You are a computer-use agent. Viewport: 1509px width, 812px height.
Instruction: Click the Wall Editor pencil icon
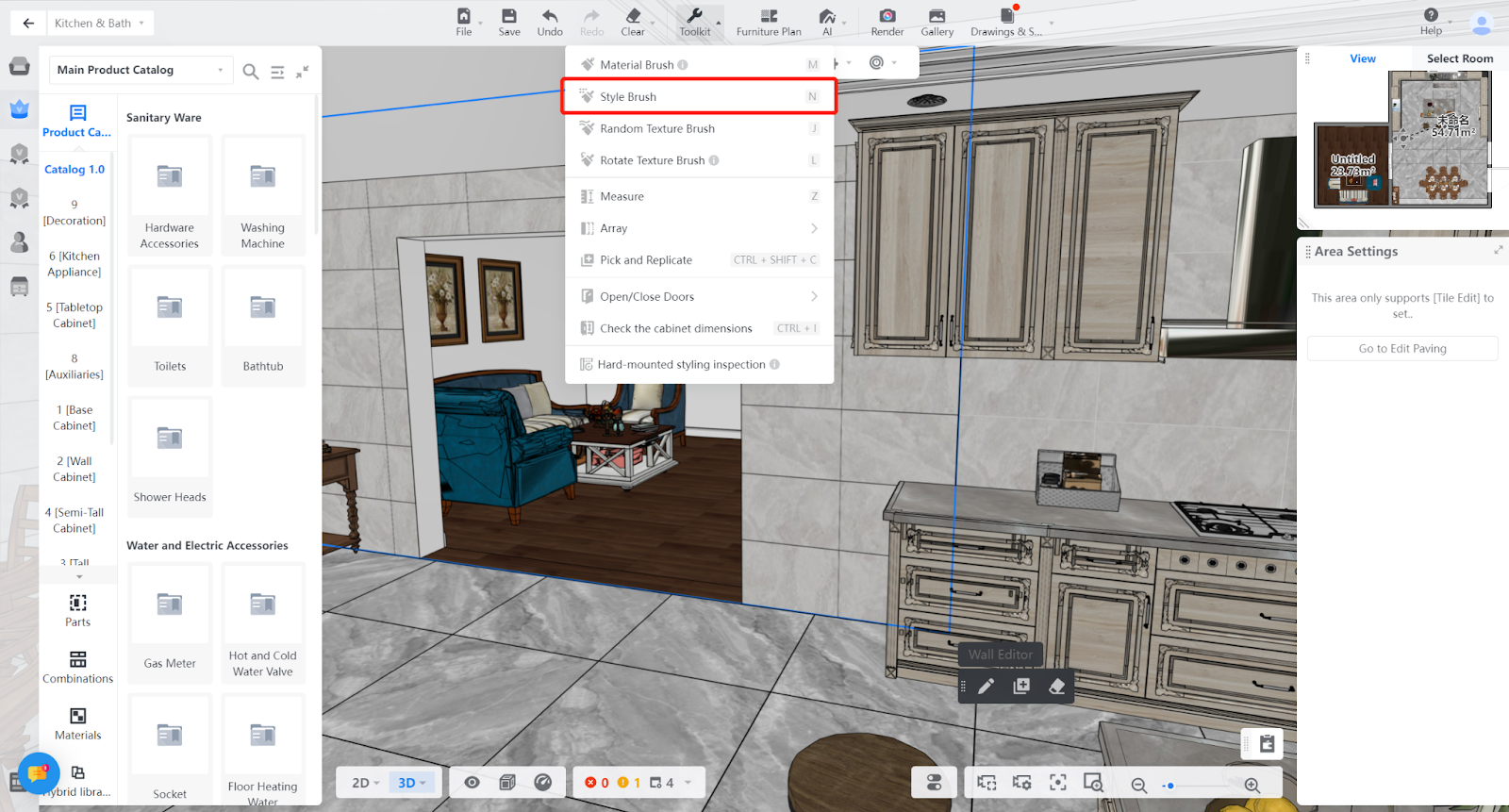point(986,687)
